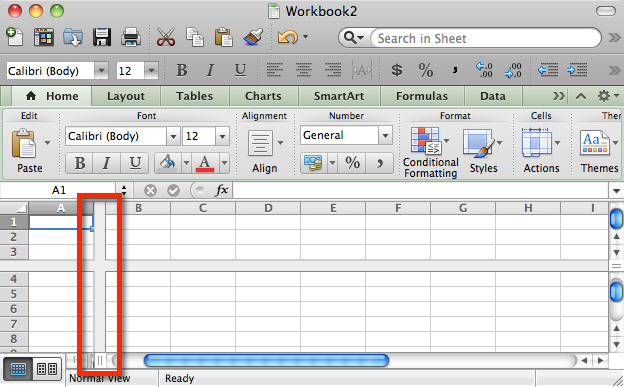624x387 pixels.
Task: Click the Format Painter brush icon
Action: (x=253, y=37)
